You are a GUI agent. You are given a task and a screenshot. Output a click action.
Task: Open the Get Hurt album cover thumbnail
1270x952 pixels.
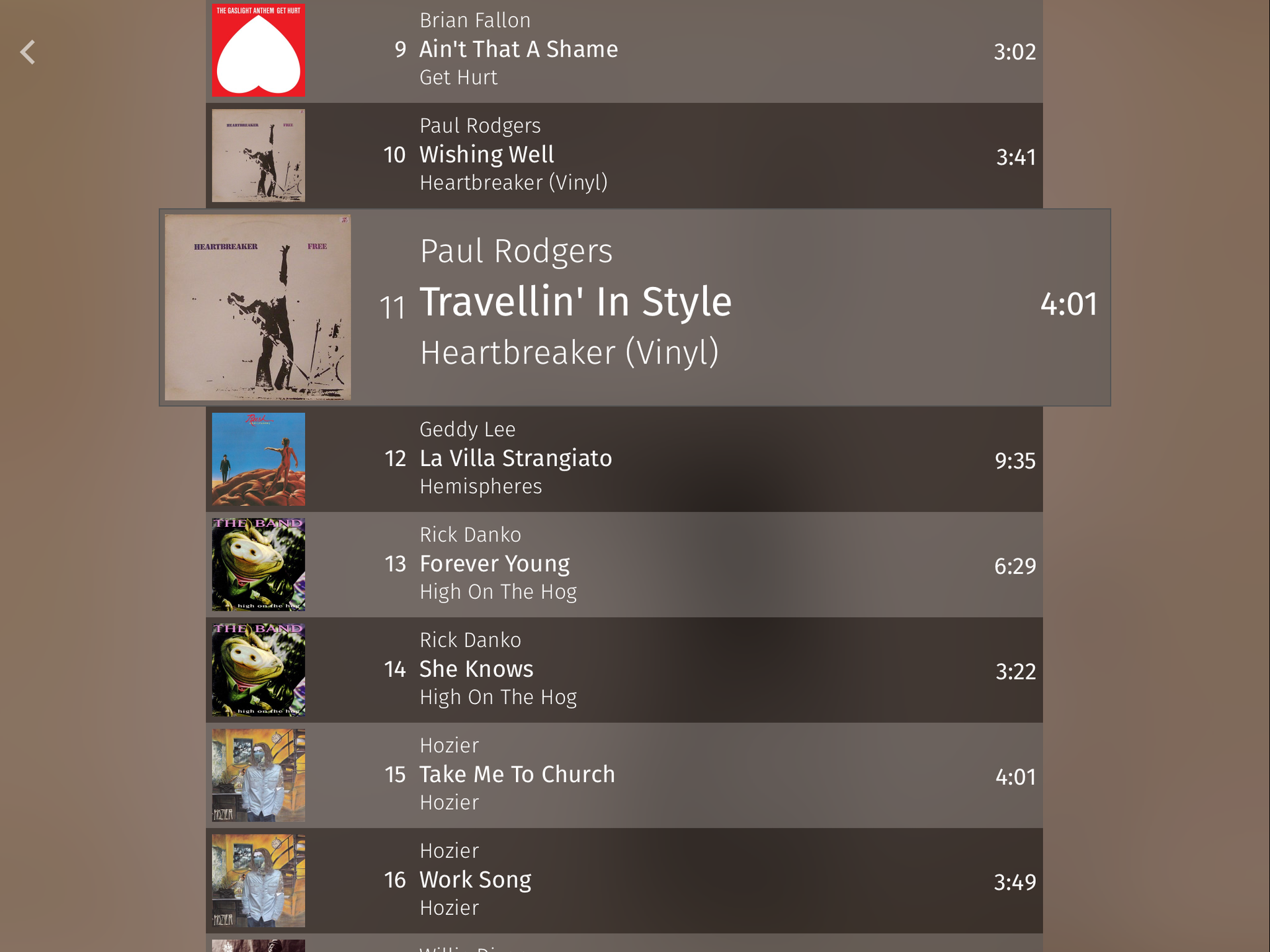(258, 50)
